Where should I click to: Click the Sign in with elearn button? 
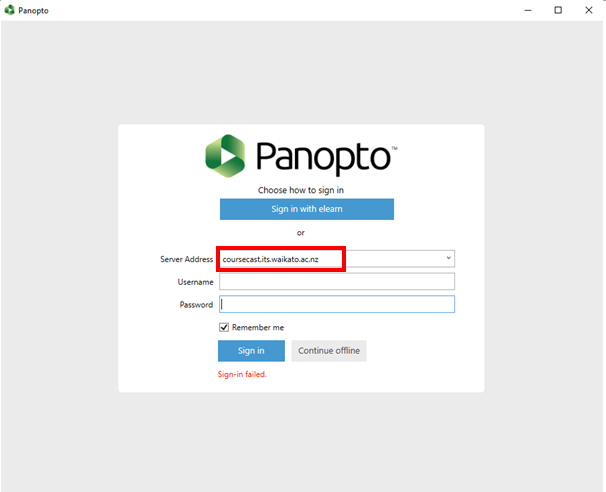pyautogui.click(x=307, y=209)
